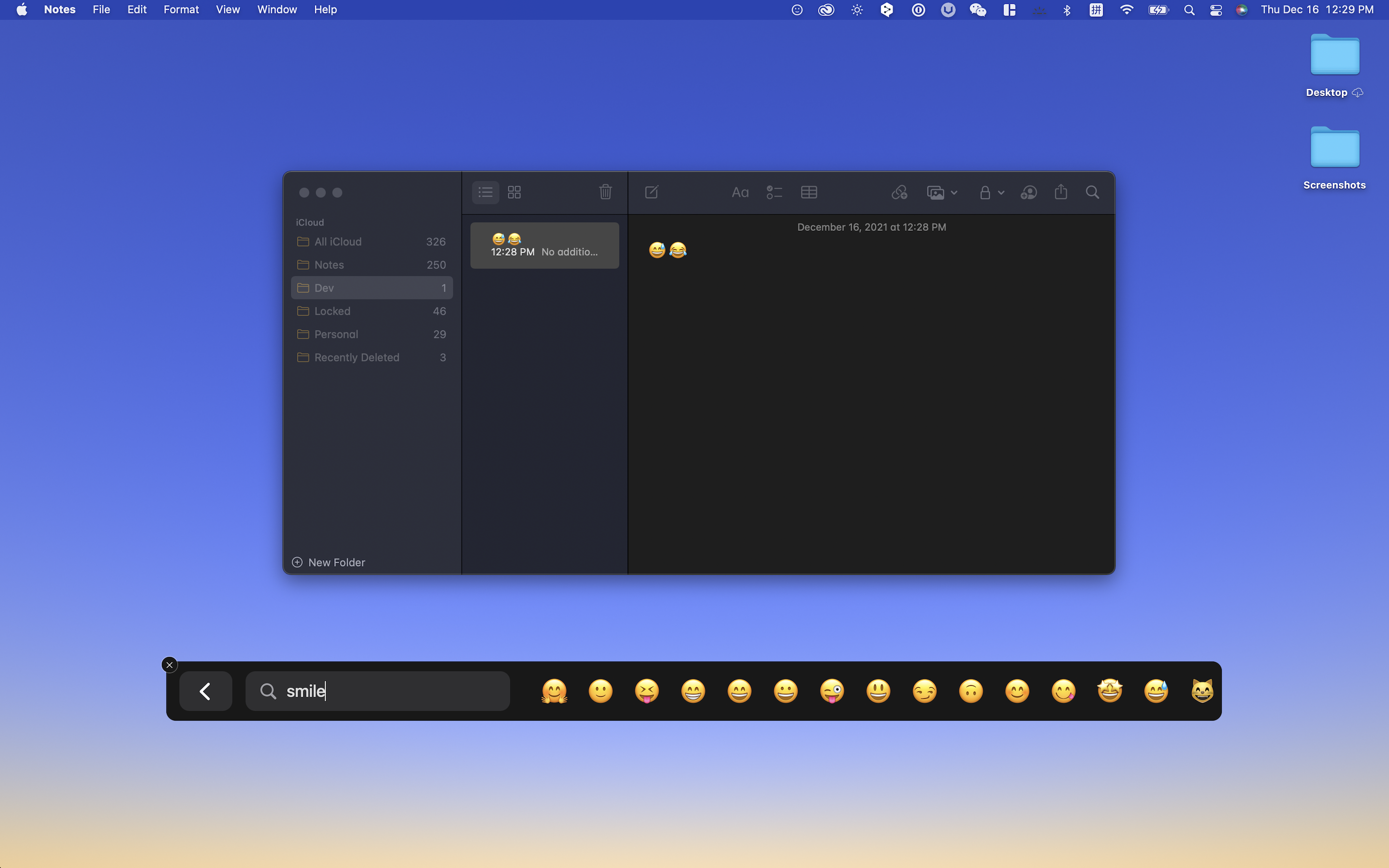This screenshot has height=868, width=1389.
Task: Open the Format menu
Action: pyautogui.click(x=181, y=9)
